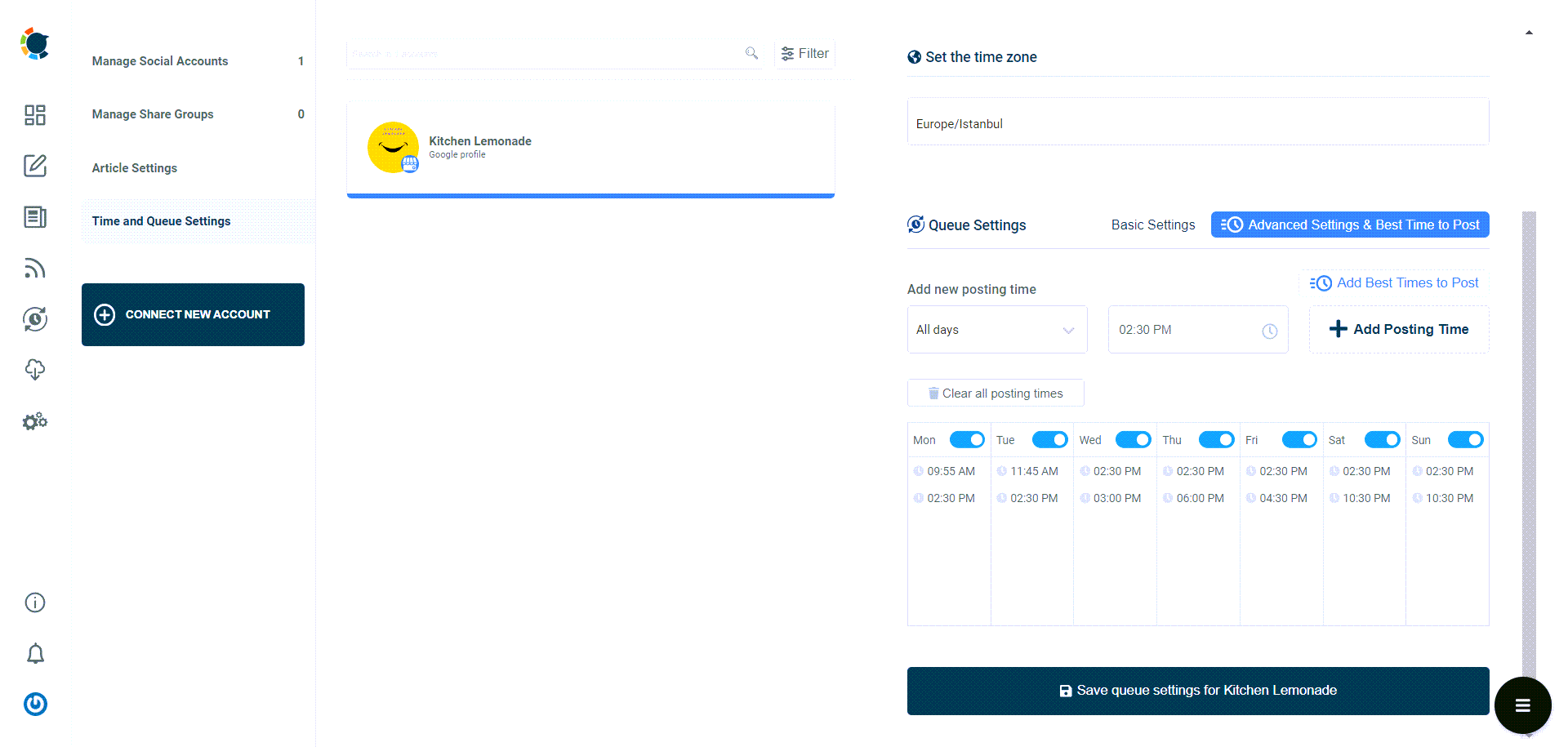Click the cloud import icon
This screenshot has height=747, width=1568.
[34, 369]
